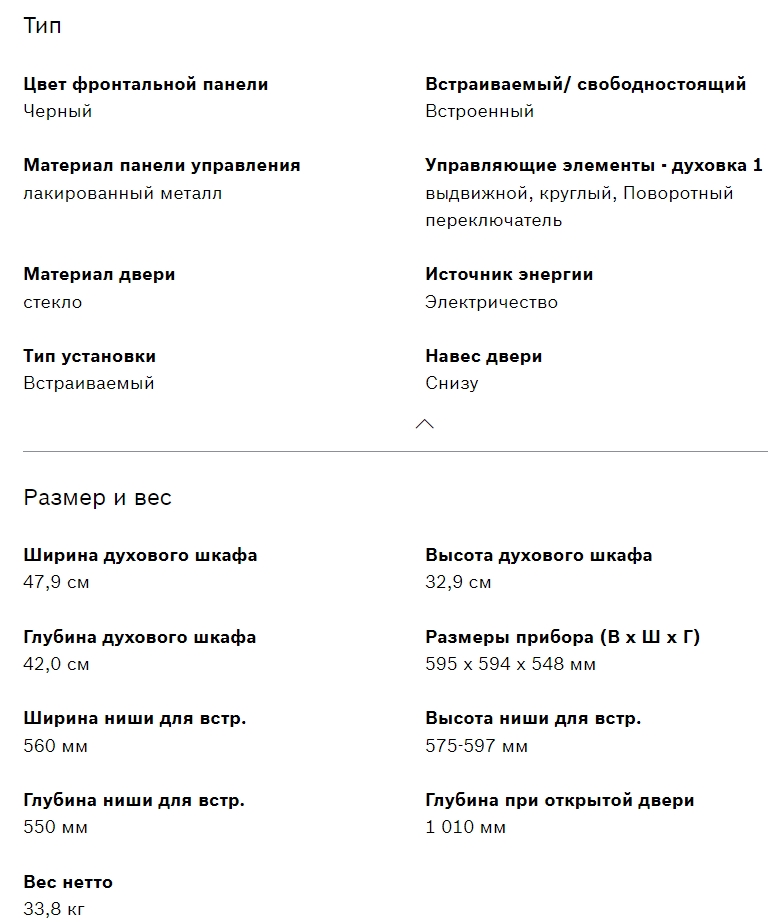Click the Навес двери label
The image size is (768, 922).
pyautogui.click(x=483, y=356)
